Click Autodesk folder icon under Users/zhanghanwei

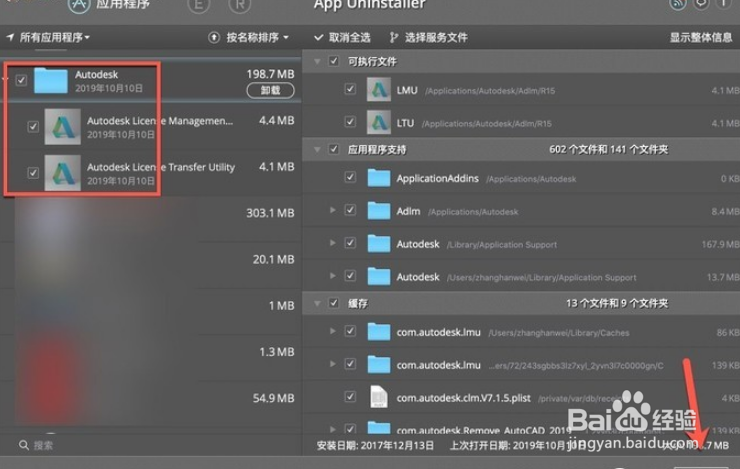pyautogui.click(x=379, y=277)
